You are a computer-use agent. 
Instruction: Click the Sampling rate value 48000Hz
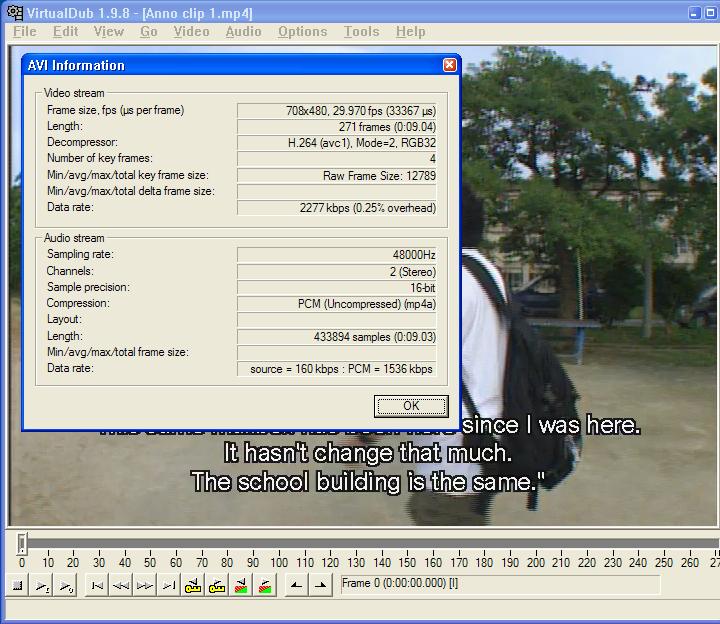coord(336,254)
